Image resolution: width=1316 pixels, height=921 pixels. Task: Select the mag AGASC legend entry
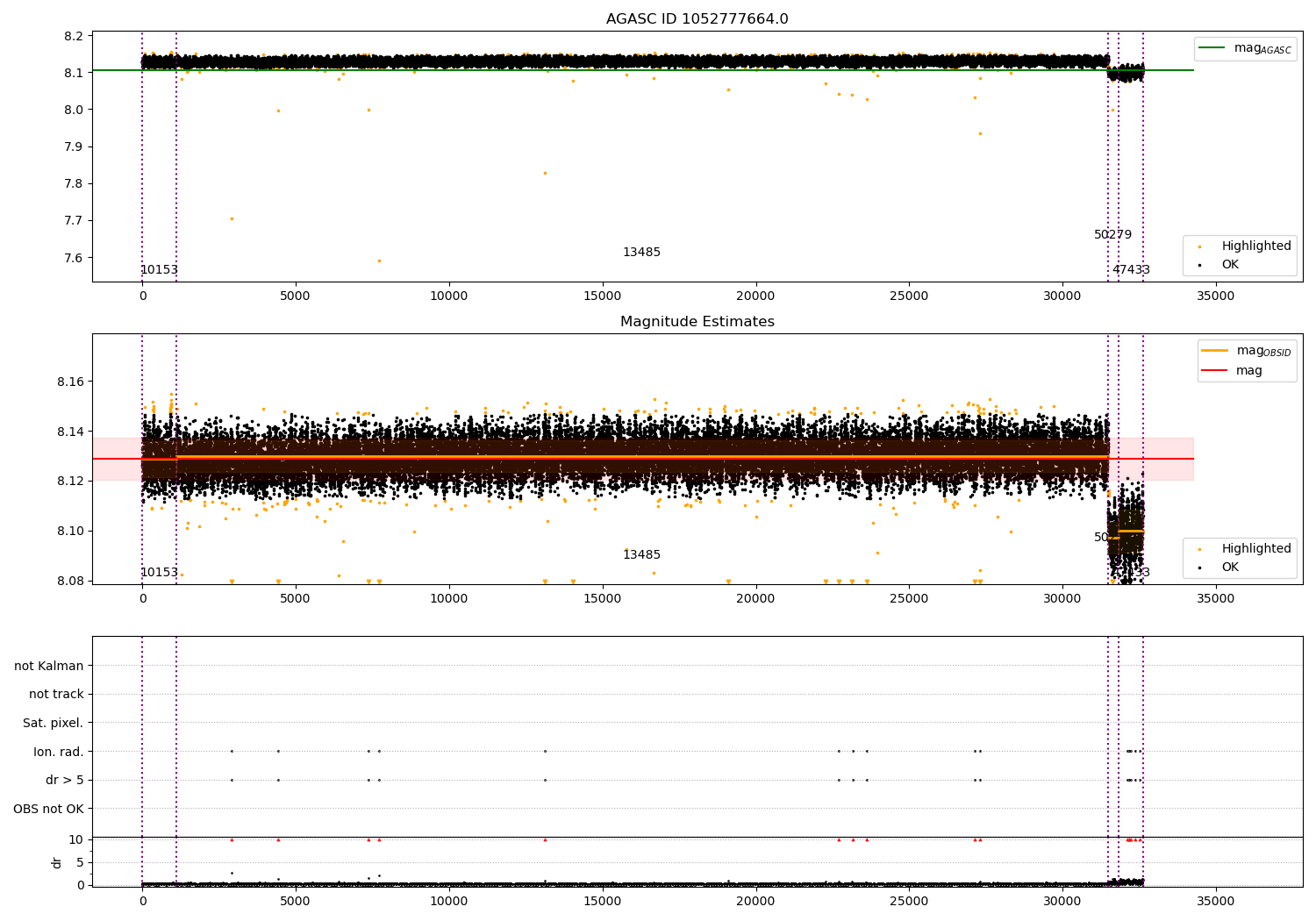click(1245, 48)
